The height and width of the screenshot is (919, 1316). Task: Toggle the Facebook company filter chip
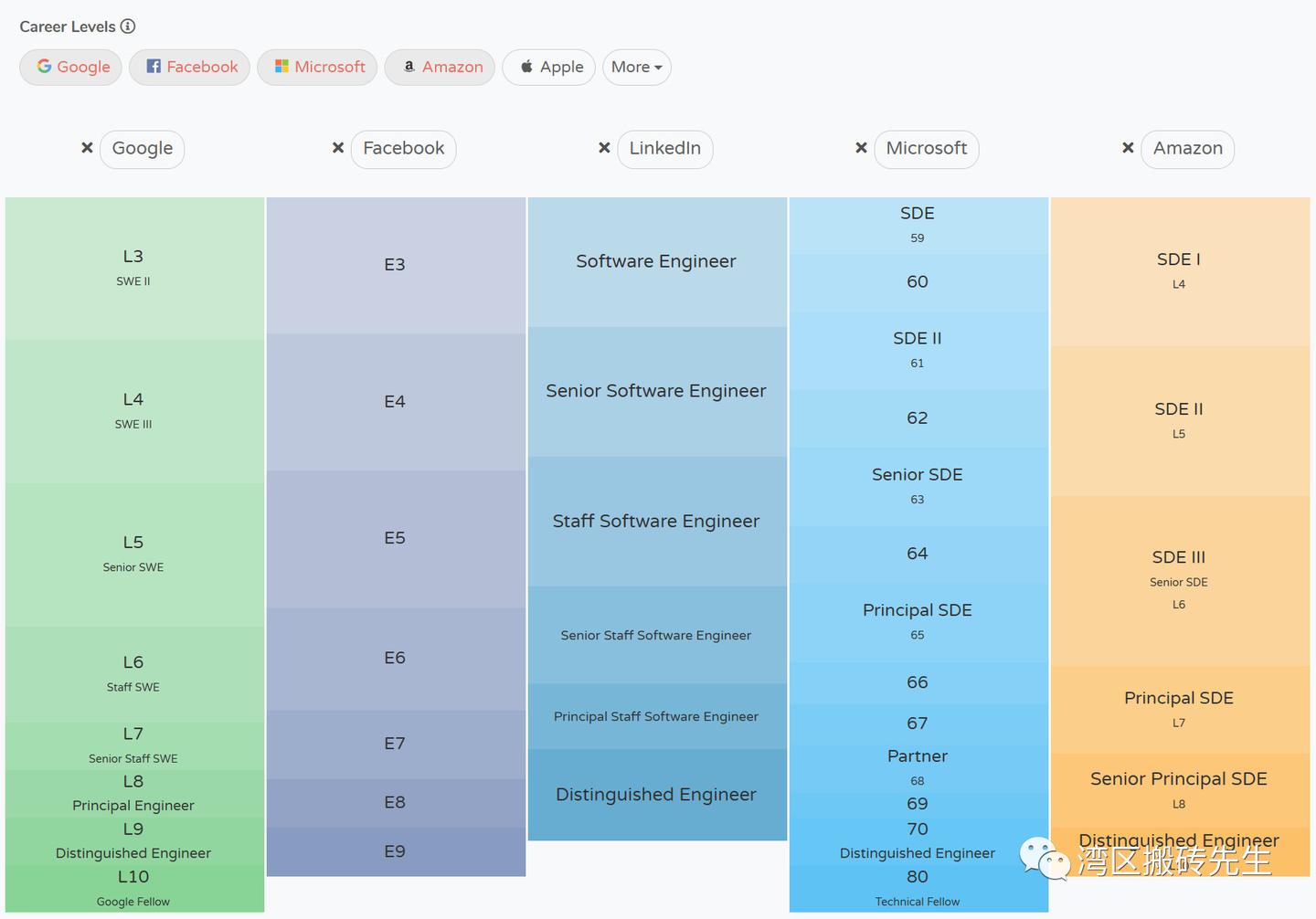point(189,68)
